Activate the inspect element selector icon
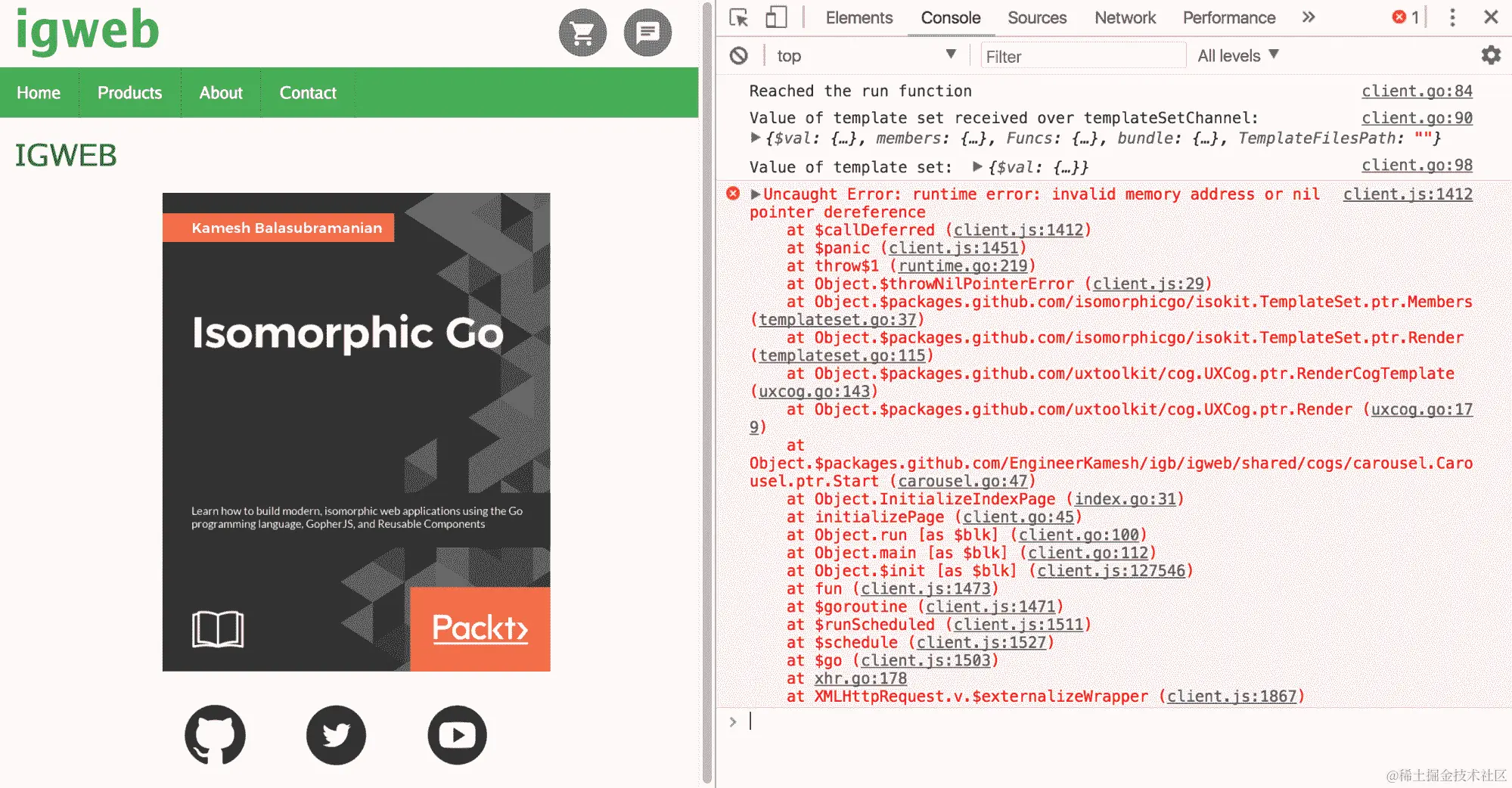1512x788 pixels. [x=739, y=17]
